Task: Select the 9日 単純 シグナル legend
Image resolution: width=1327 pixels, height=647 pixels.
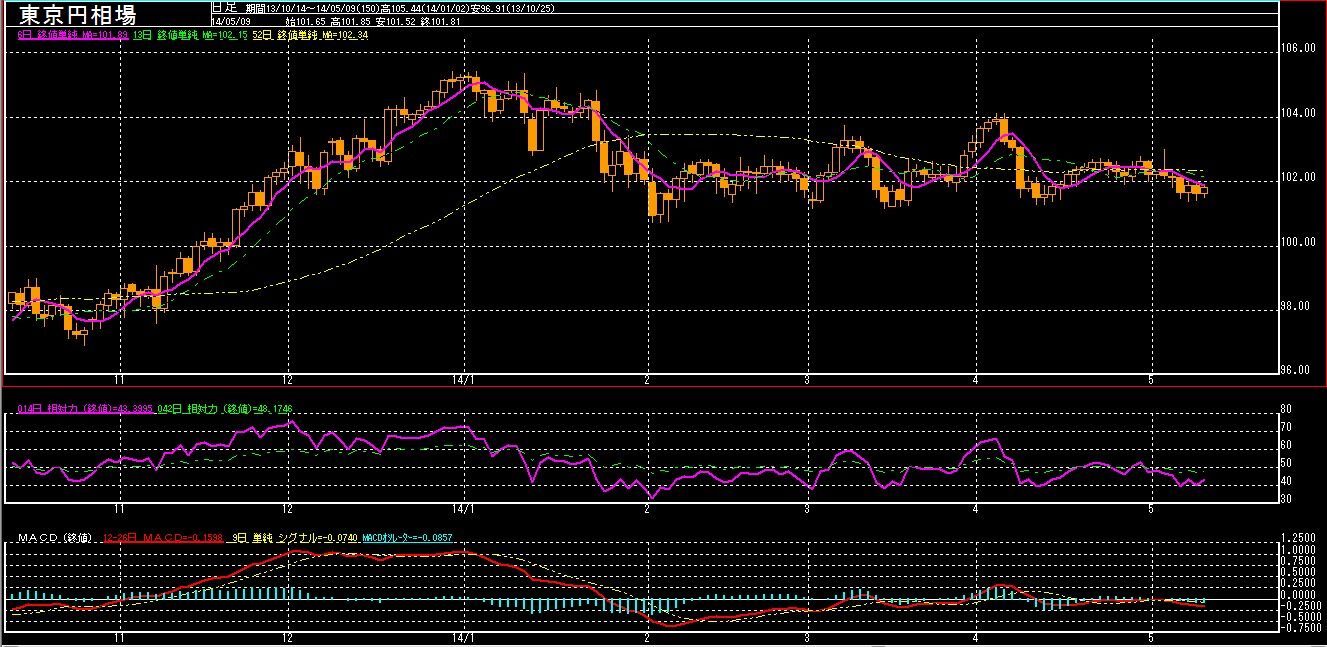Action: [x=294, y=538]
